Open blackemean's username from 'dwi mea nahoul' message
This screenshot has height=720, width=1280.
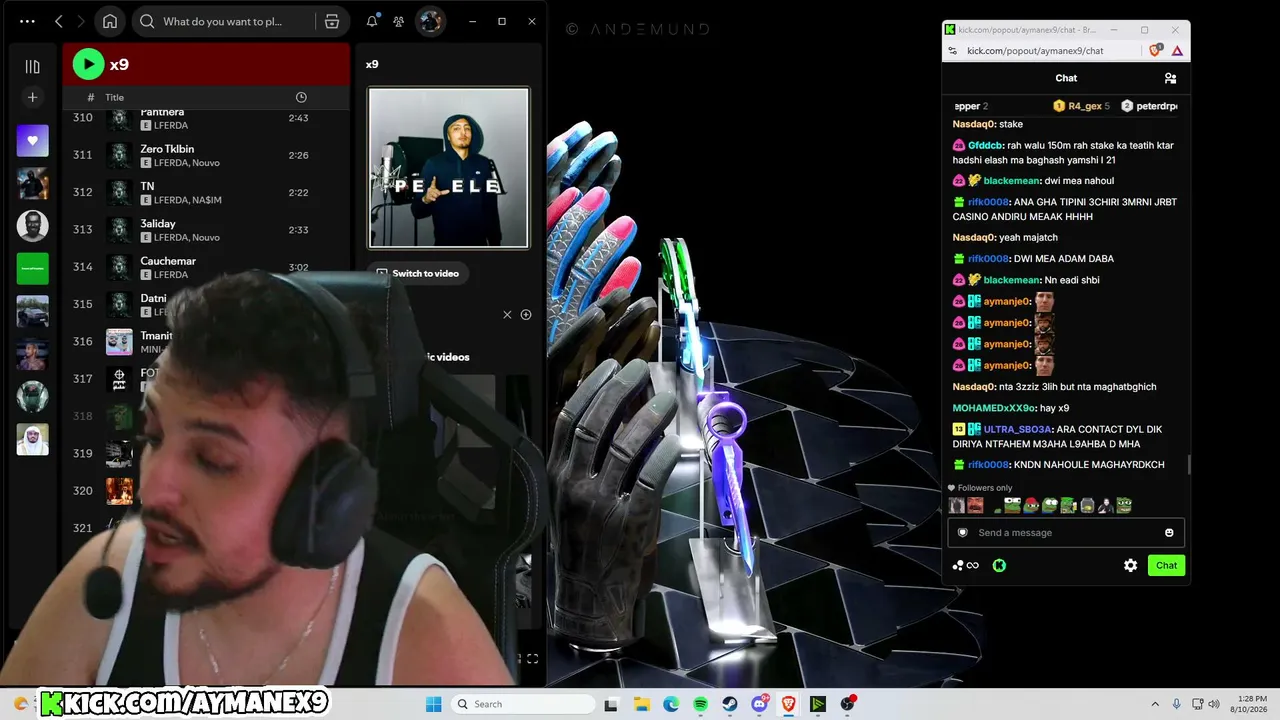coord(1011,181)
